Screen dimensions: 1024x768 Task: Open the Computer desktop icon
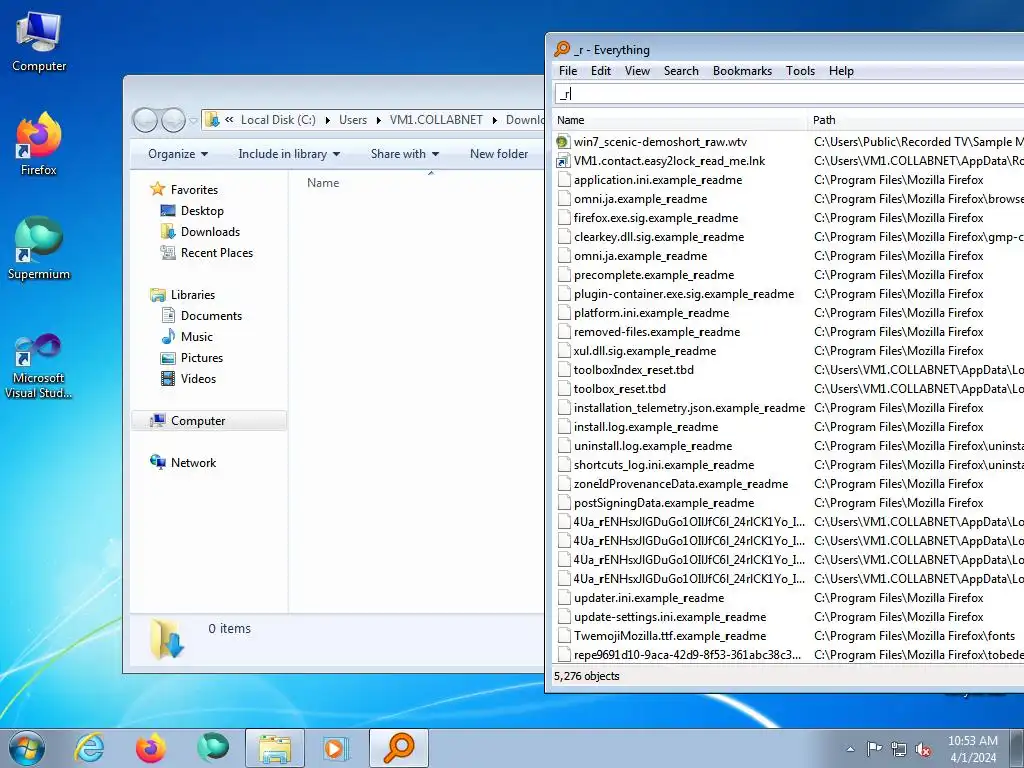[x=39, y=42]
